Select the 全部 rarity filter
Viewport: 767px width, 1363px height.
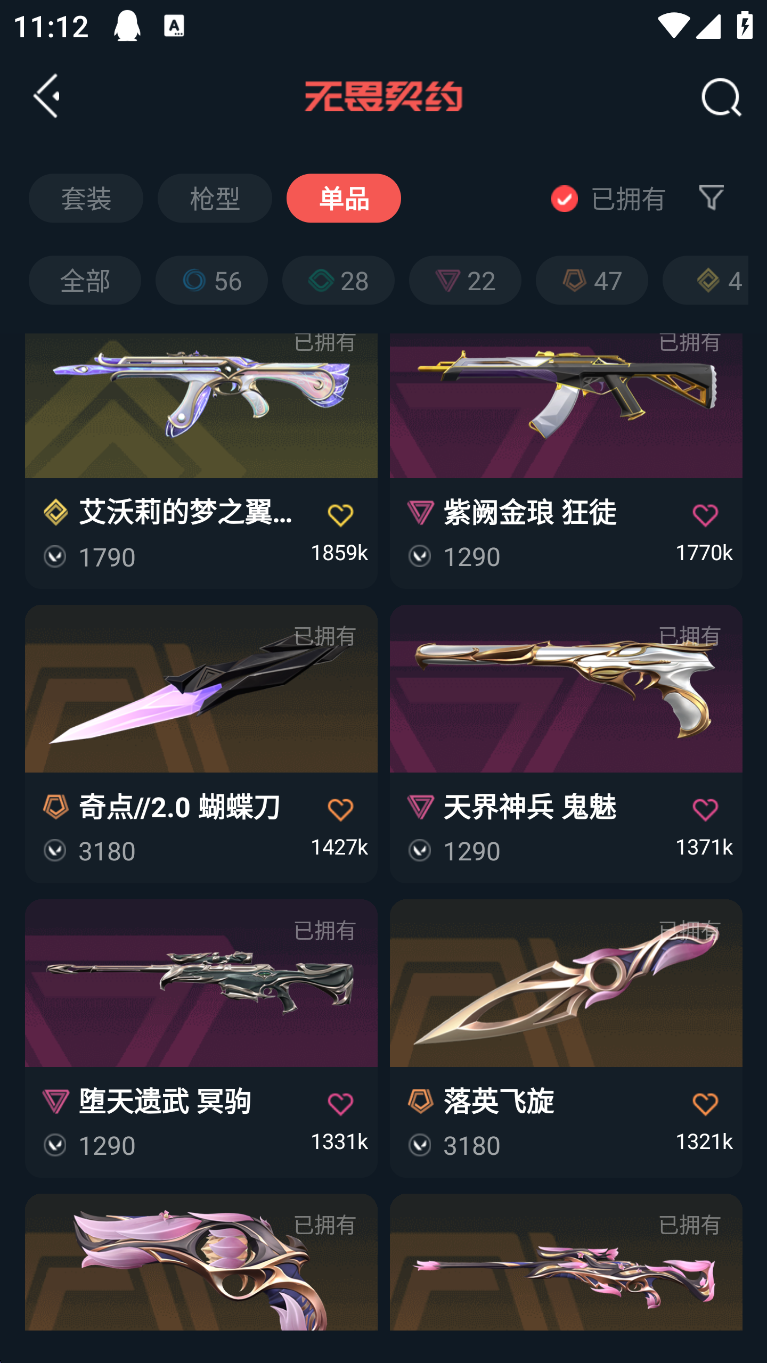click(x=85, y=280)
